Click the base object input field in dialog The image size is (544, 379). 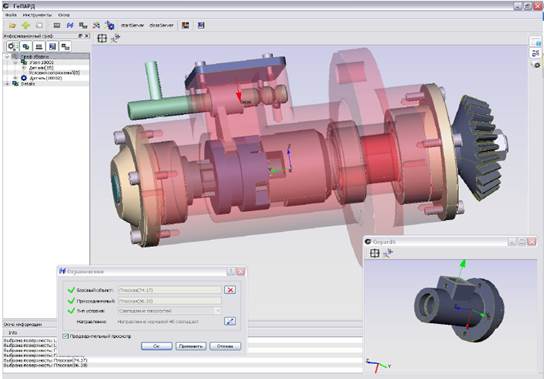(x=170, y=290)
